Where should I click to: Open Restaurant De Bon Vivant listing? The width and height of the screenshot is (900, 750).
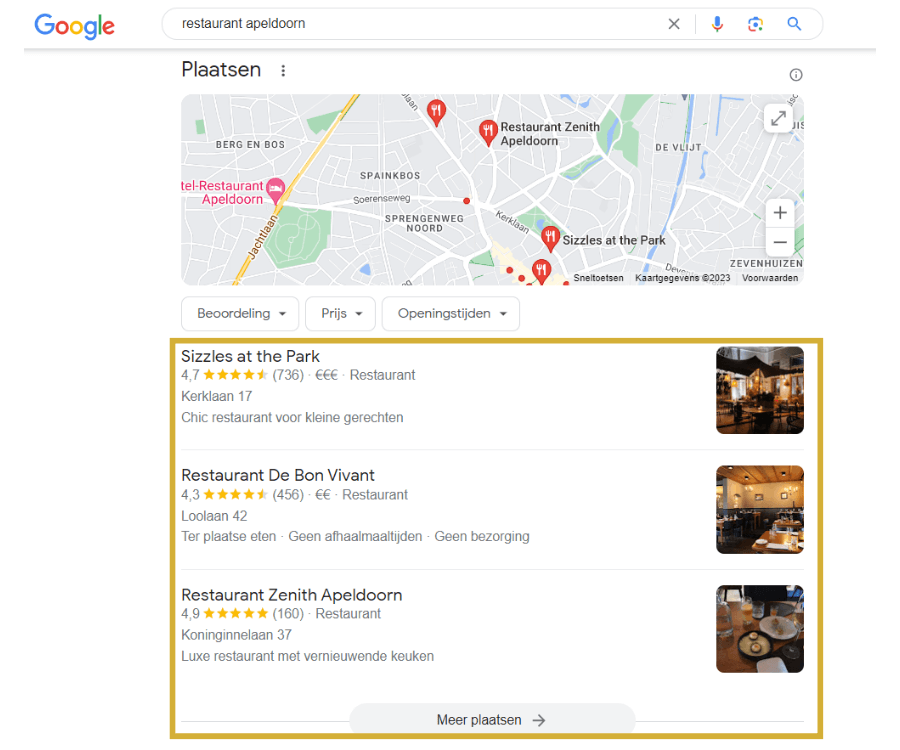[278, 475]
